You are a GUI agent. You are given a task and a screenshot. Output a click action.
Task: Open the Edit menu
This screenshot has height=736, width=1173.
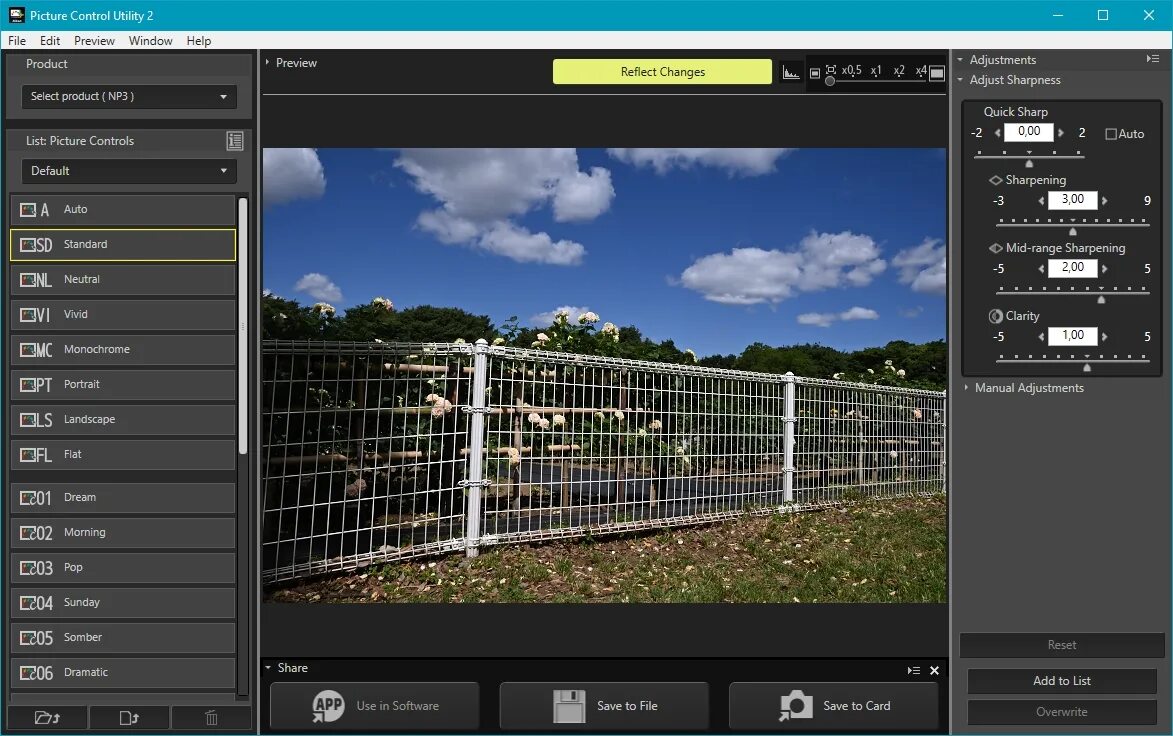50,40
